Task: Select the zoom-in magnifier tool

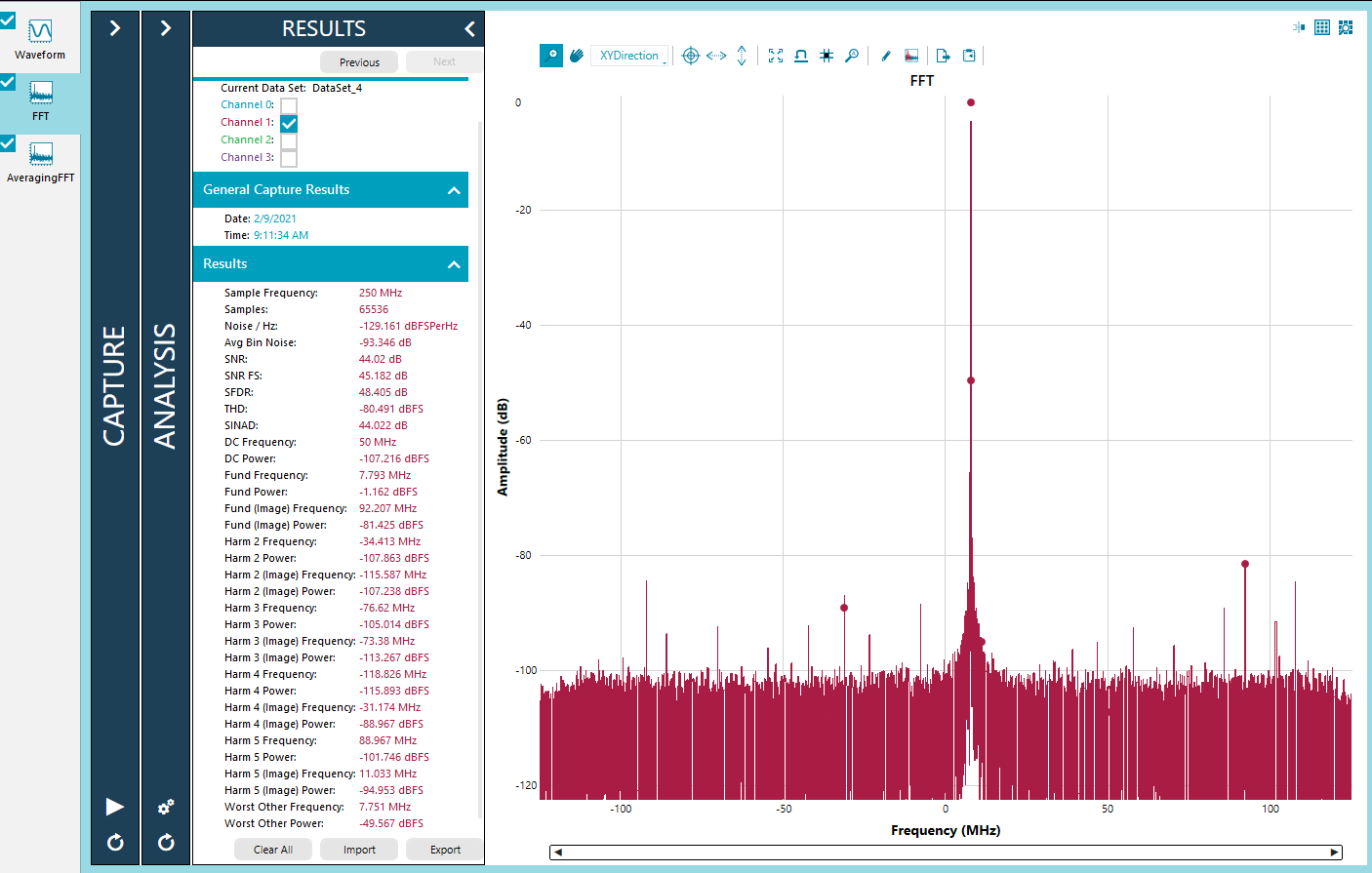Action: [551, 56]
